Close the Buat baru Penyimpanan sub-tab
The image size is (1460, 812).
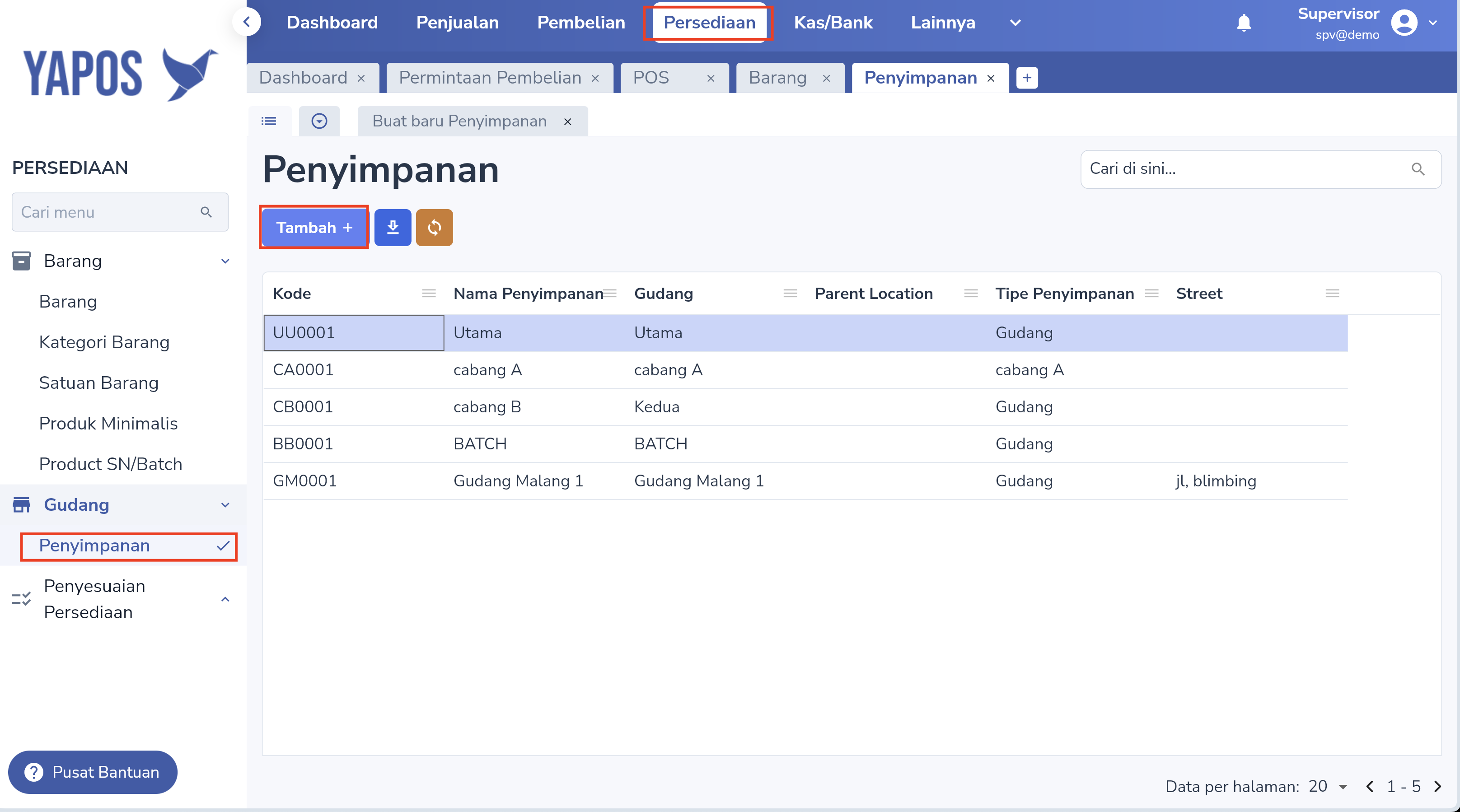coord(567,121)
